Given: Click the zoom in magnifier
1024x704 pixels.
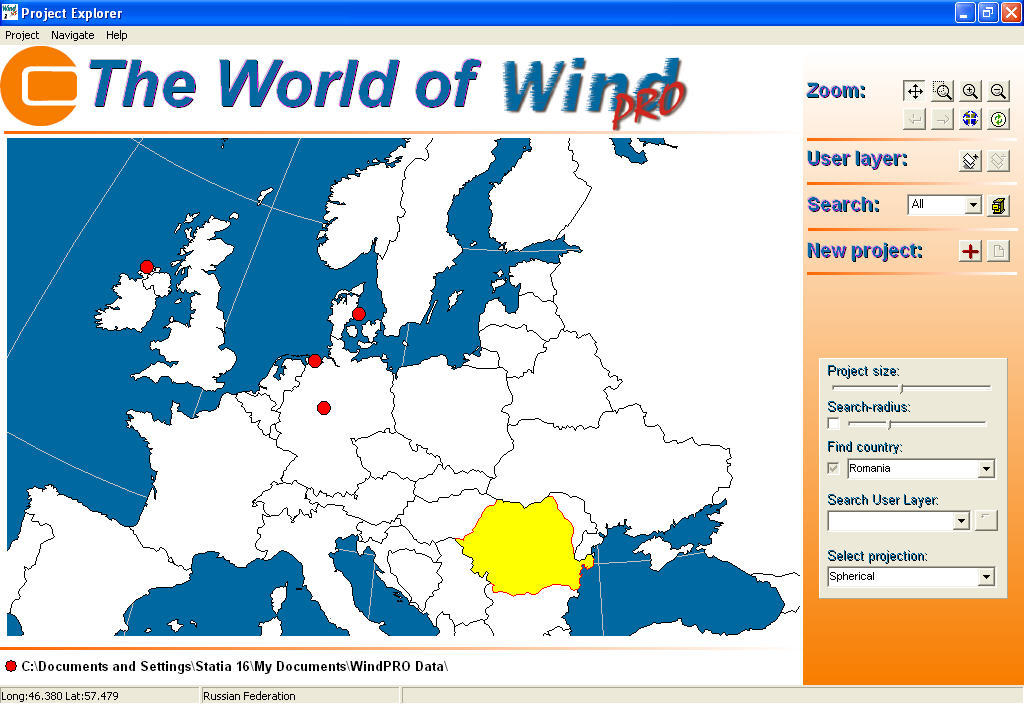Looking at the screenshot, I should [970, 91].
